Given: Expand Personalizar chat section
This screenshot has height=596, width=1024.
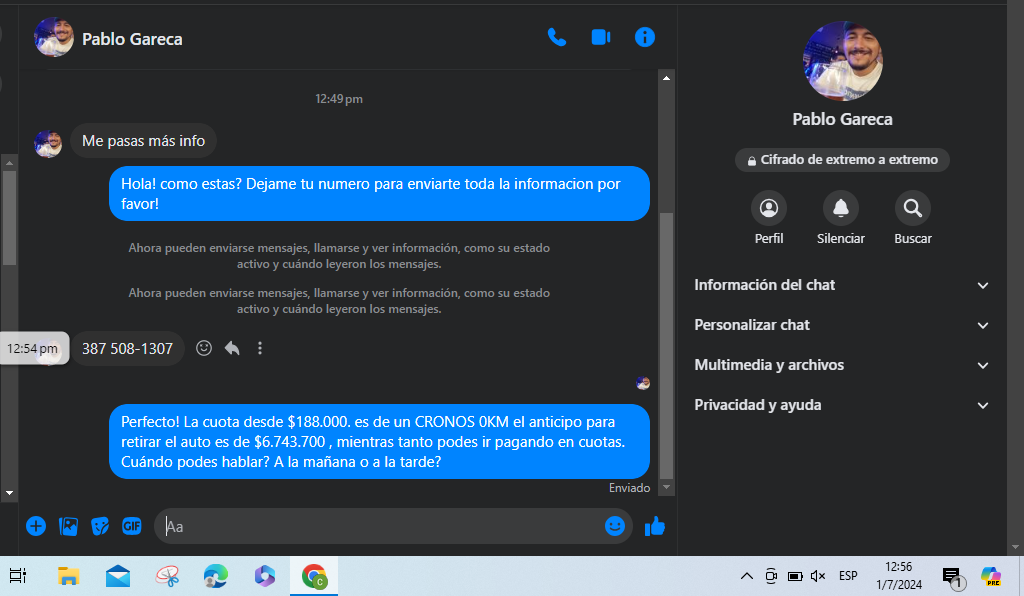Looking at the screenshot, I should 841,325.
